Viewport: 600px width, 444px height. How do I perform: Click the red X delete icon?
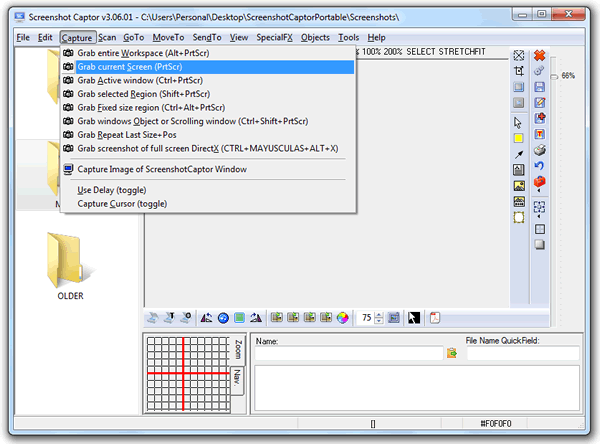(539, 56)
